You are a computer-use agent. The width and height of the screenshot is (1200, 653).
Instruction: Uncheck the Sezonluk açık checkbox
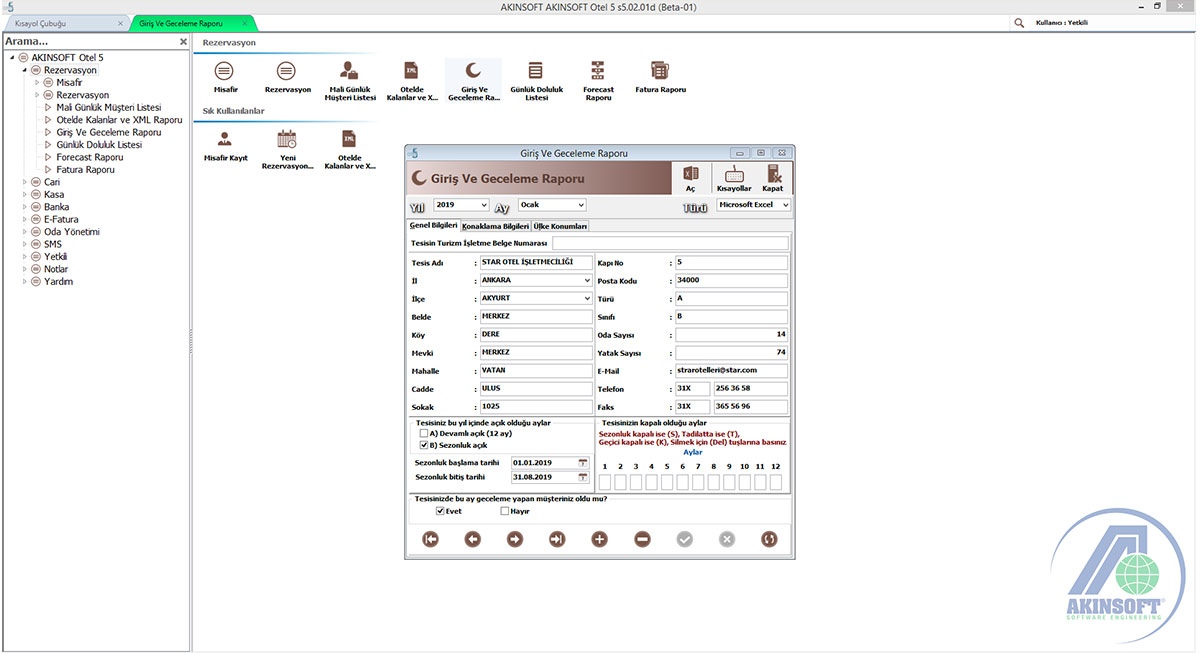[x=424, y=445]
